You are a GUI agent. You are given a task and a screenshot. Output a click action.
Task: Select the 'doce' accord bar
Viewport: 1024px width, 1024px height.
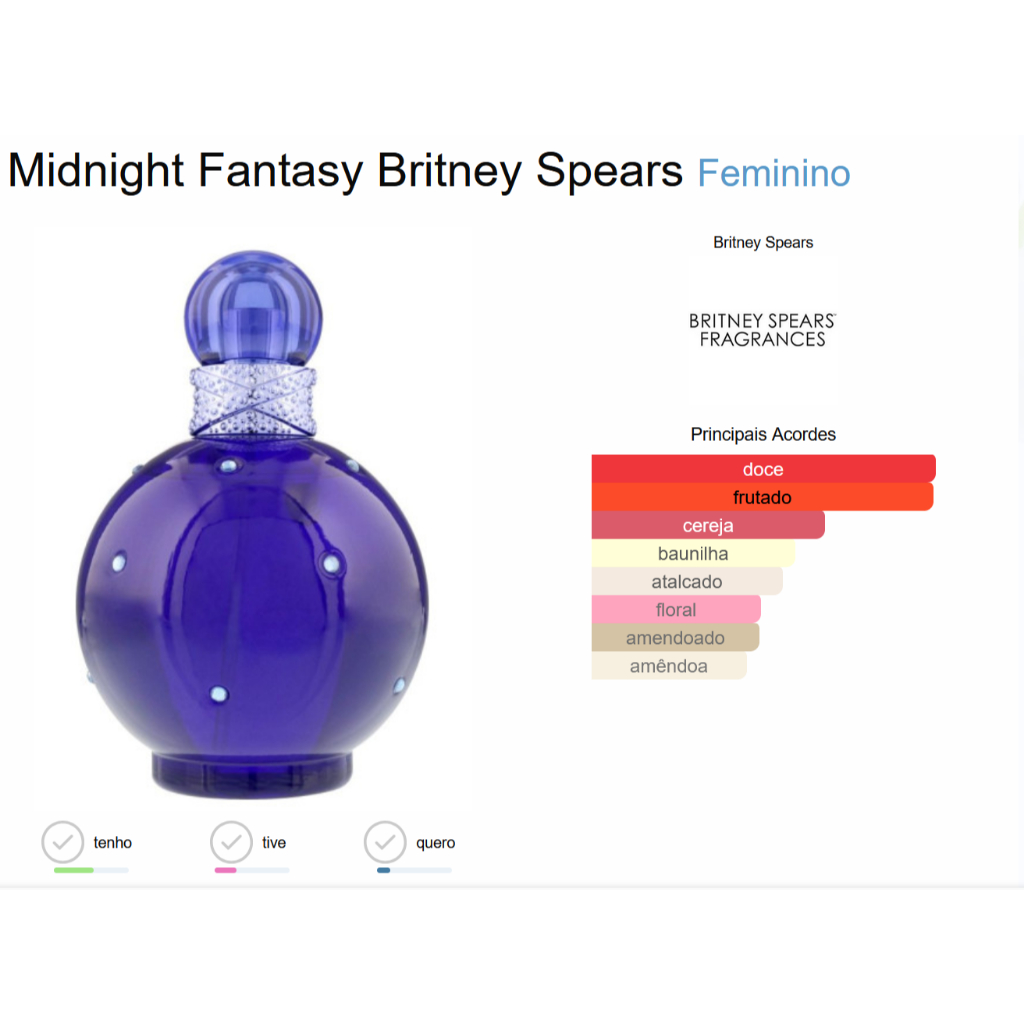763,469
